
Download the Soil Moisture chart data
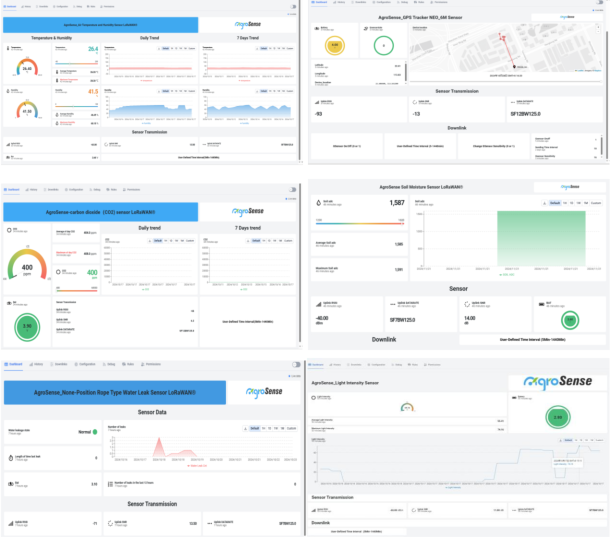pyautogui.click(x=544, y=203)
